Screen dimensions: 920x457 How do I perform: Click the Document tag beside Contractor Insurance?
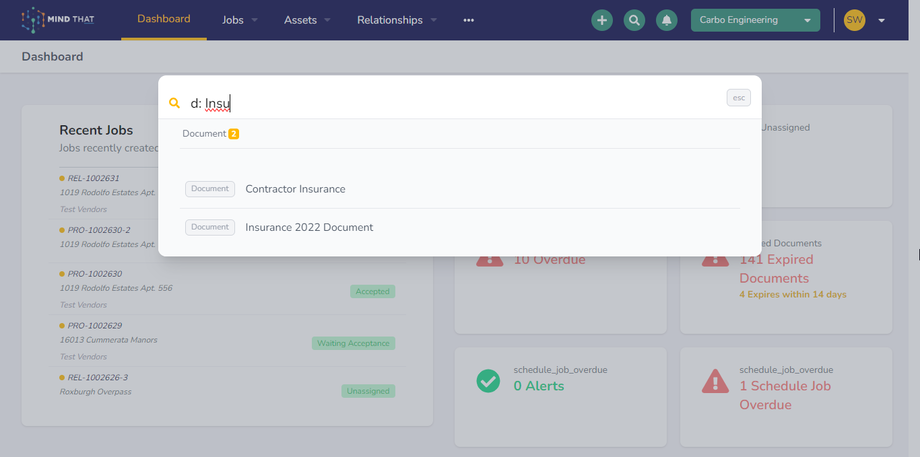(210, 189)
